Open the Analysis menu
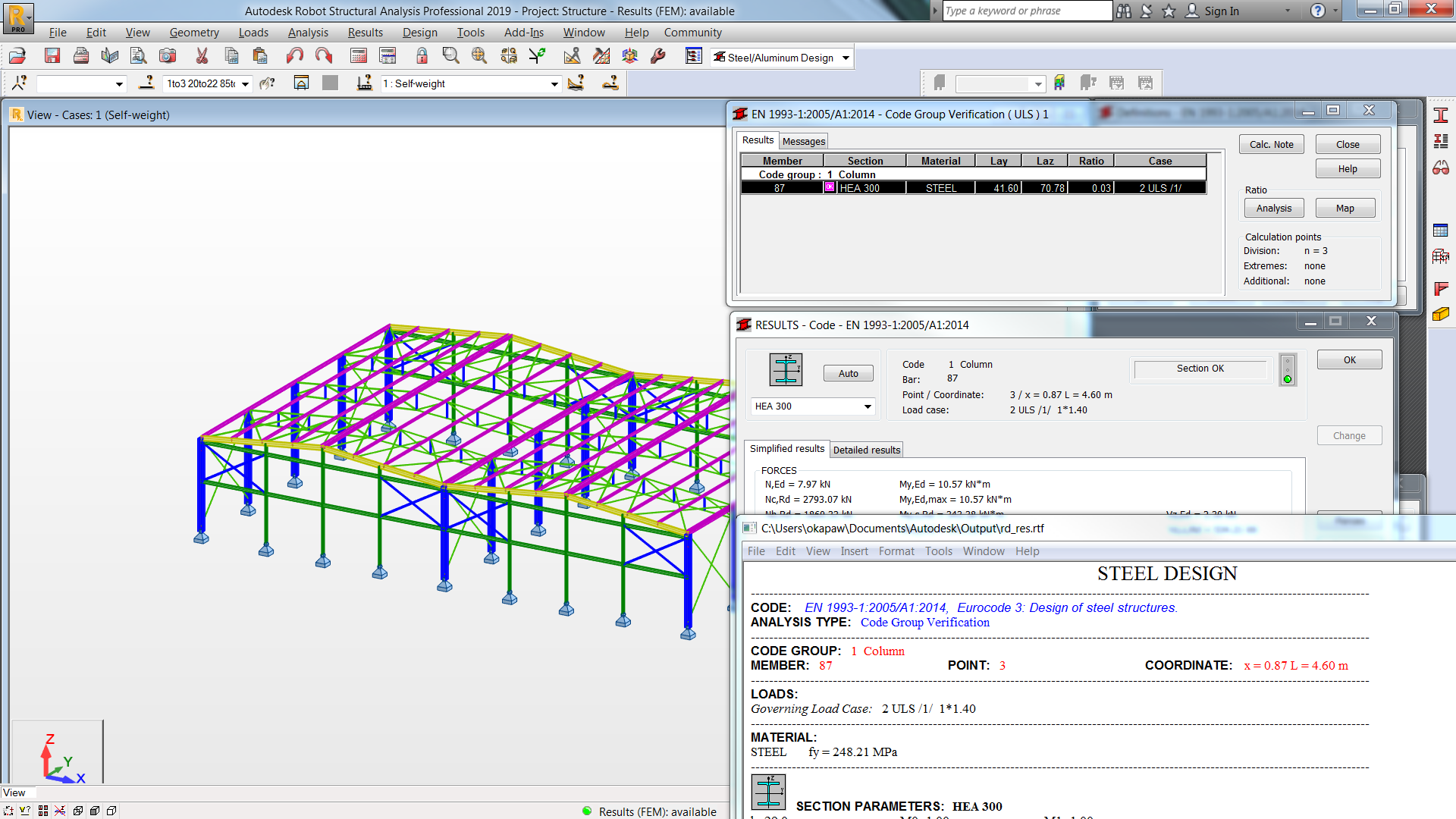 308,33
